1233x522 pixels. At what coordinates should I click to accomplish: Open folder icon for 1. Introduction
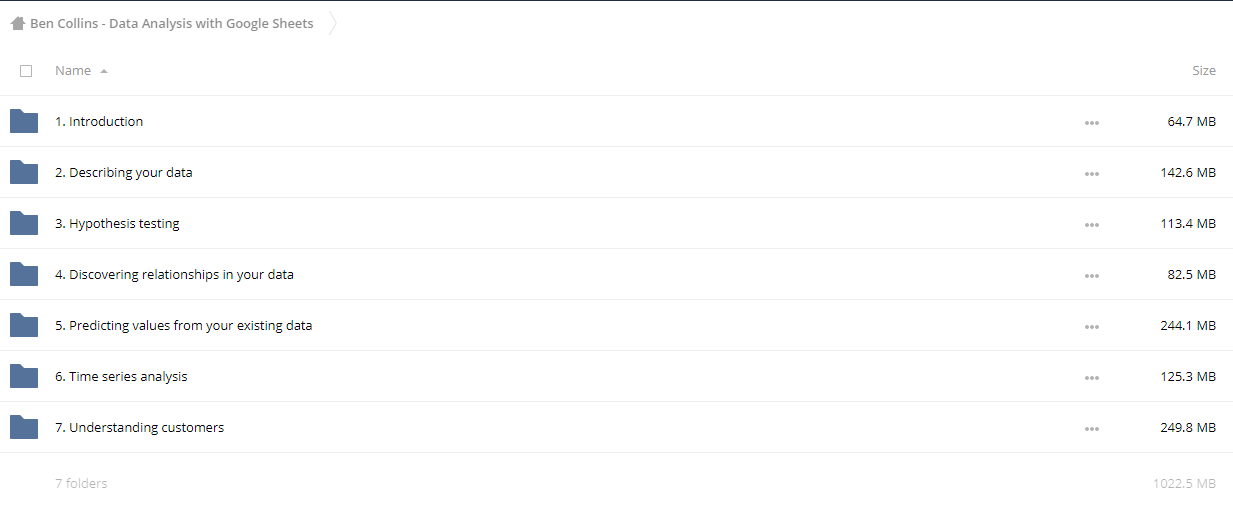pos(24,121)
